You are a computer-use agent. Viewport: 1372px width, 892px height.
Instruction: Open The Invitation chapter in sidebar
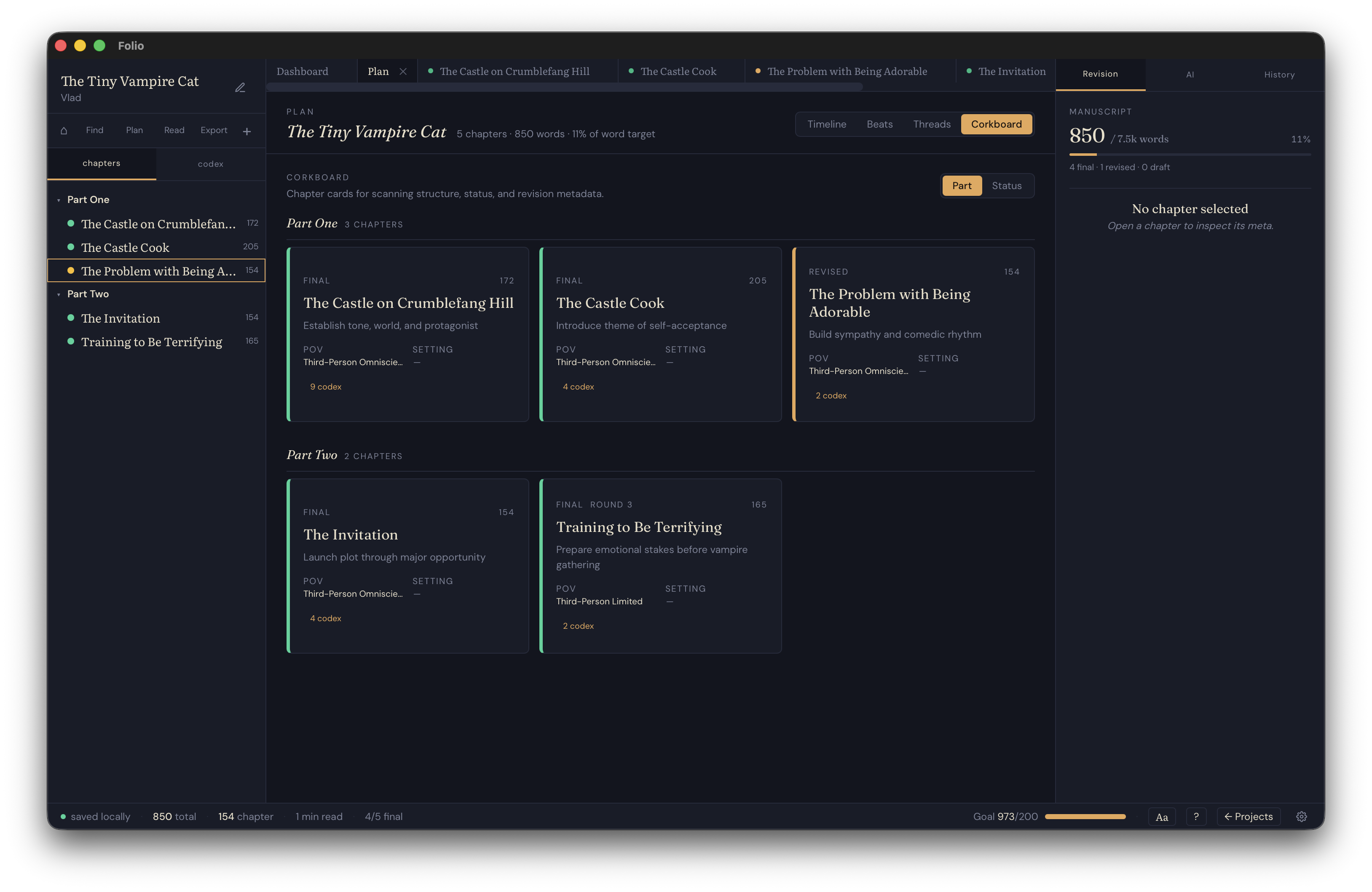(156, 318)
